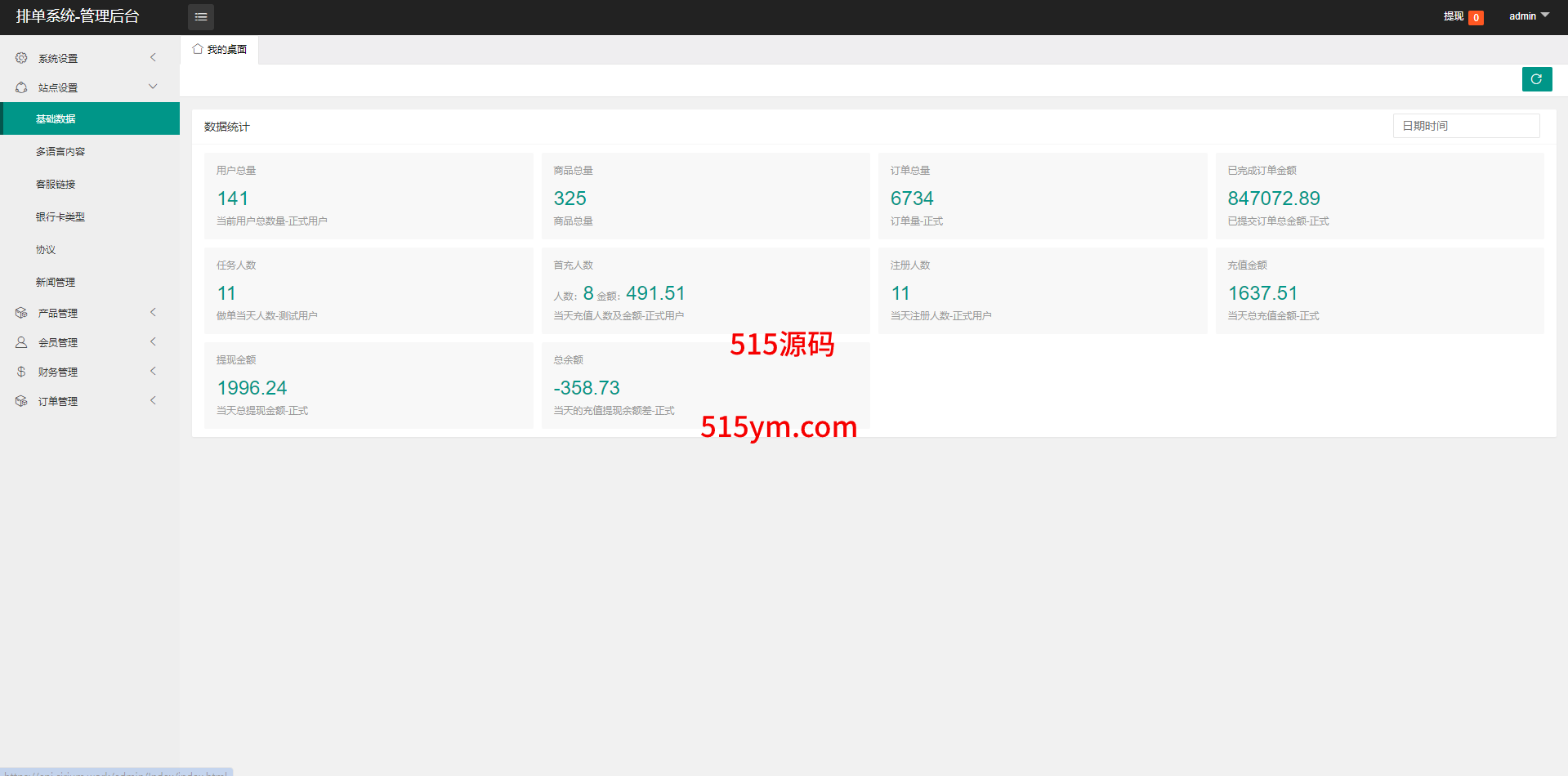Click the 财务管理 dollar icon
This screenshot has height=776, width=1568.
coord(21,372)
